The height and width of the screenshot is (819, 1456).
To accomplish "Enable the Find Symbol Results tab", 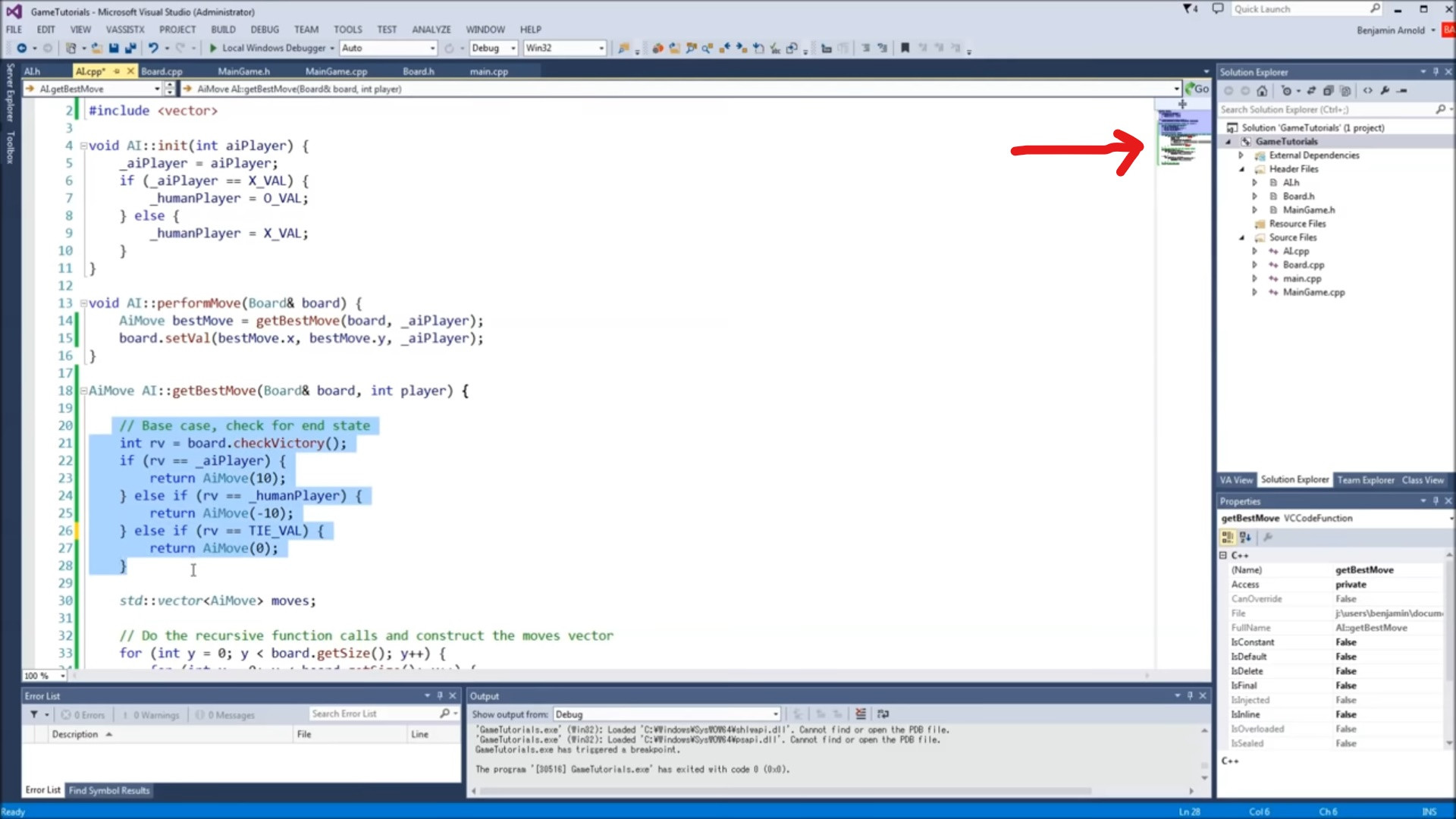I will click(x=110, y=789).
